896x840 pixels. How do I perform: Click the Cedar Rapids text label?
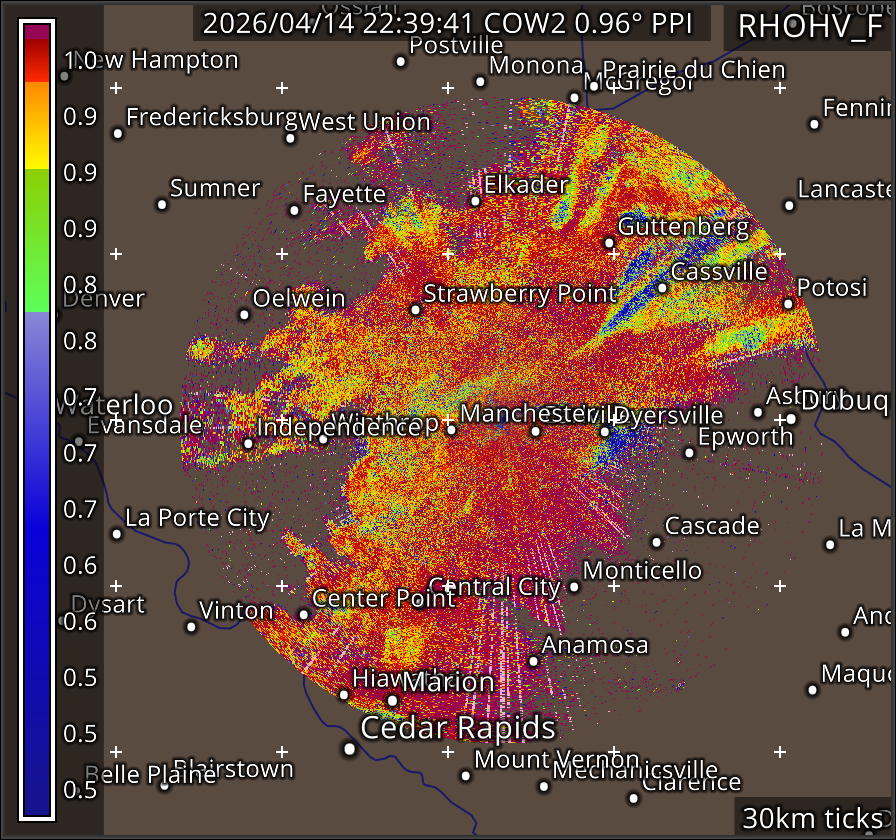(x=457, y=727)
